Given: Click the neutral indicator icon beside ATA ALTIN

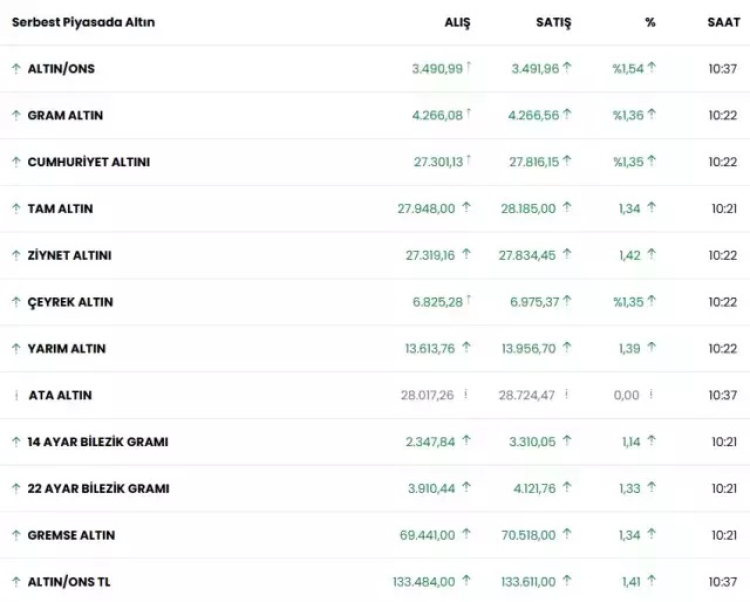Looking at the screenshot, I should pos(17,395).
